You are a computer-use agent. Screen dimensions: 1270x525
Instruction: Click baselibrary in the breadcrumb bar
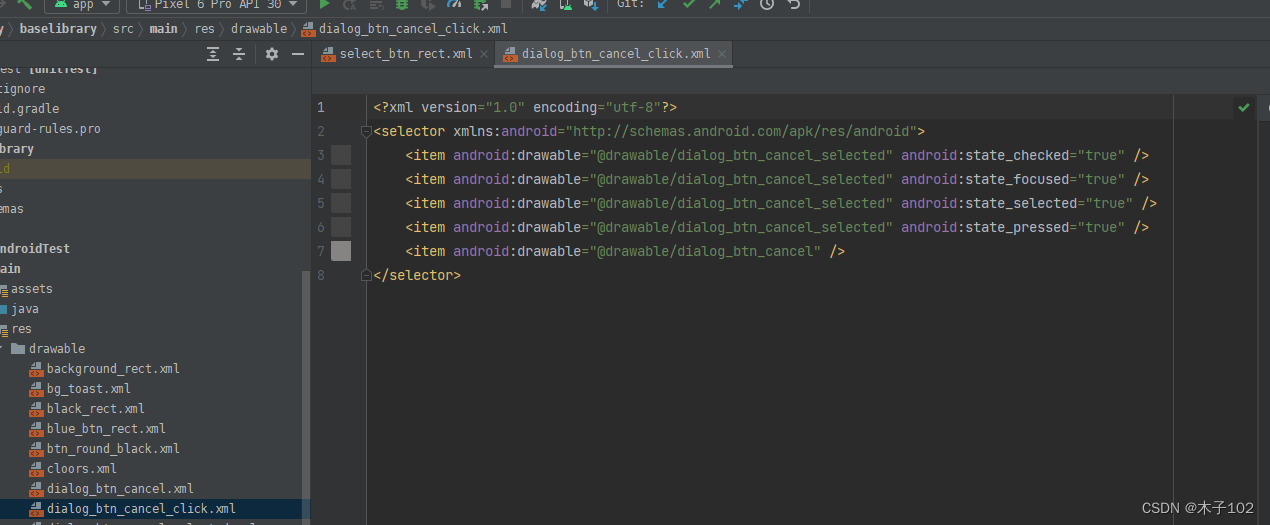click(x=58, y=29)
